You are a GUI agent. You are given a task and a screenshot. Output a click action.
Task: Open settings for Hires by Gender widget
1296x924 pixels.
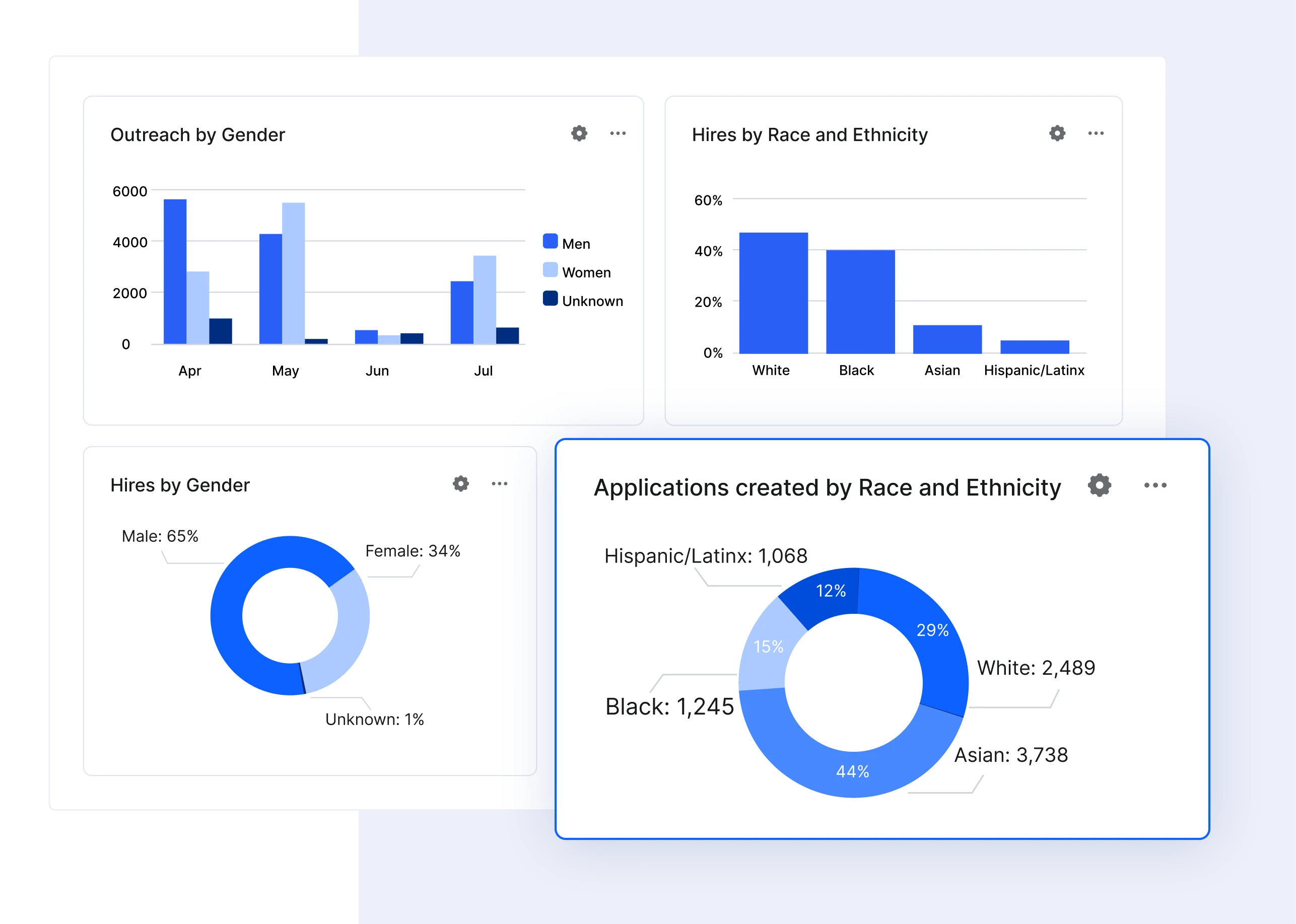click(460, 483)
